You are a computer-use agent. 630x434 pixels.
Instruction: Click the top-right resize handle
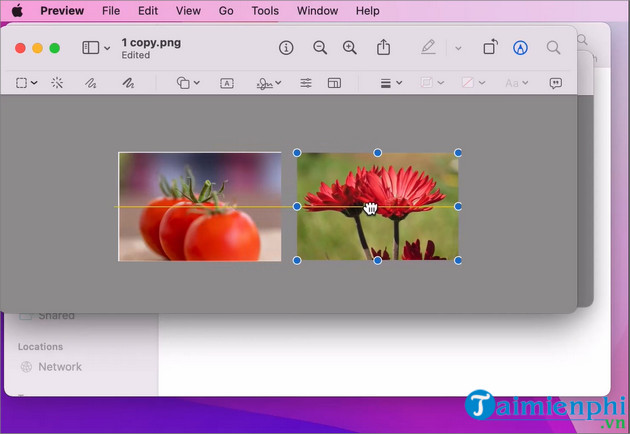(x=458, y=153)
